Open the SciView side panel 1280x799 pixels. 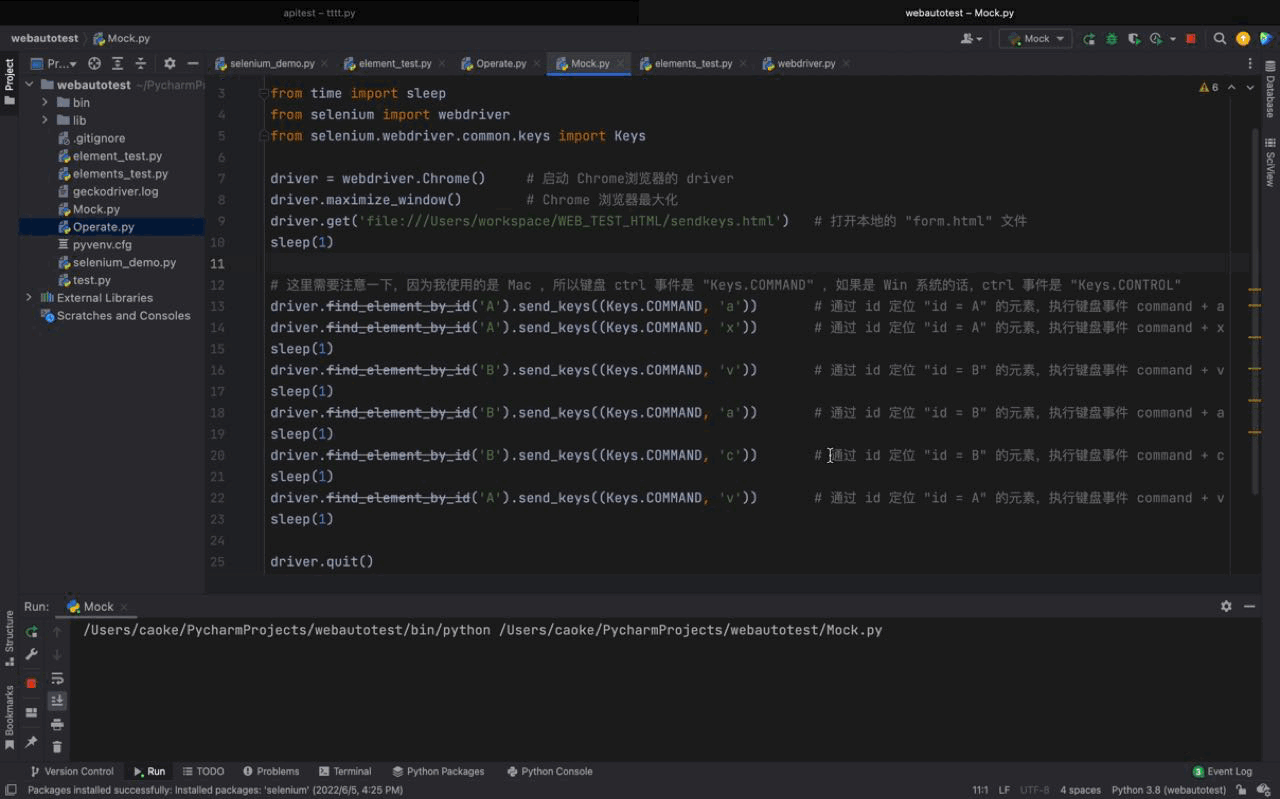pyautogui.click(x=1270, y=164)
